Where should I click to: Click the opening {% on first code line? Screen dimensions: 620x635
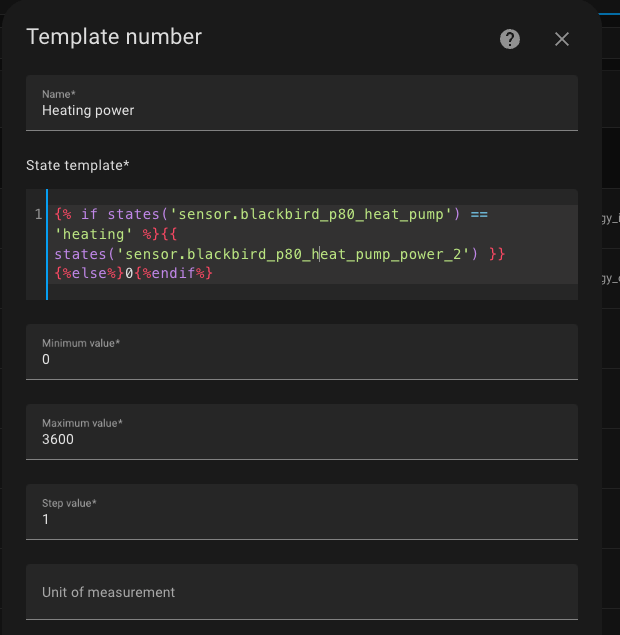click(63, 215)
